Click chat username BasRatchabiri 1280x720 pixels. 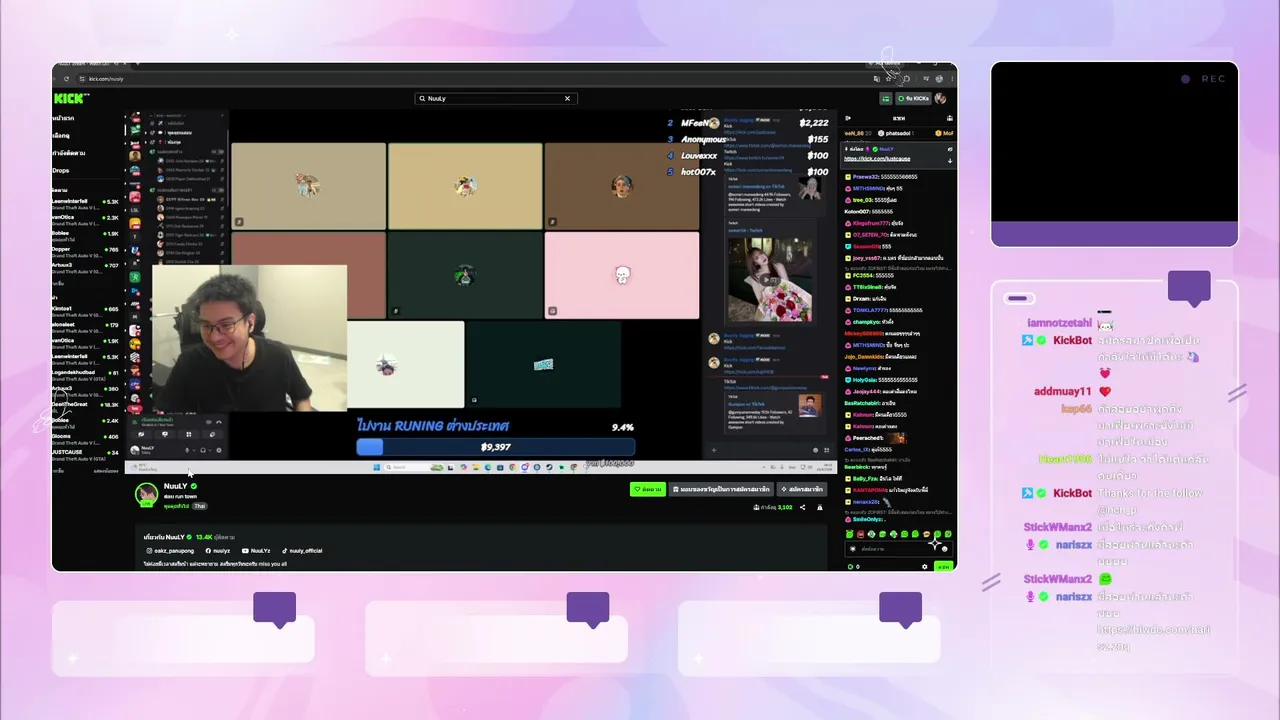pos(862,403)
